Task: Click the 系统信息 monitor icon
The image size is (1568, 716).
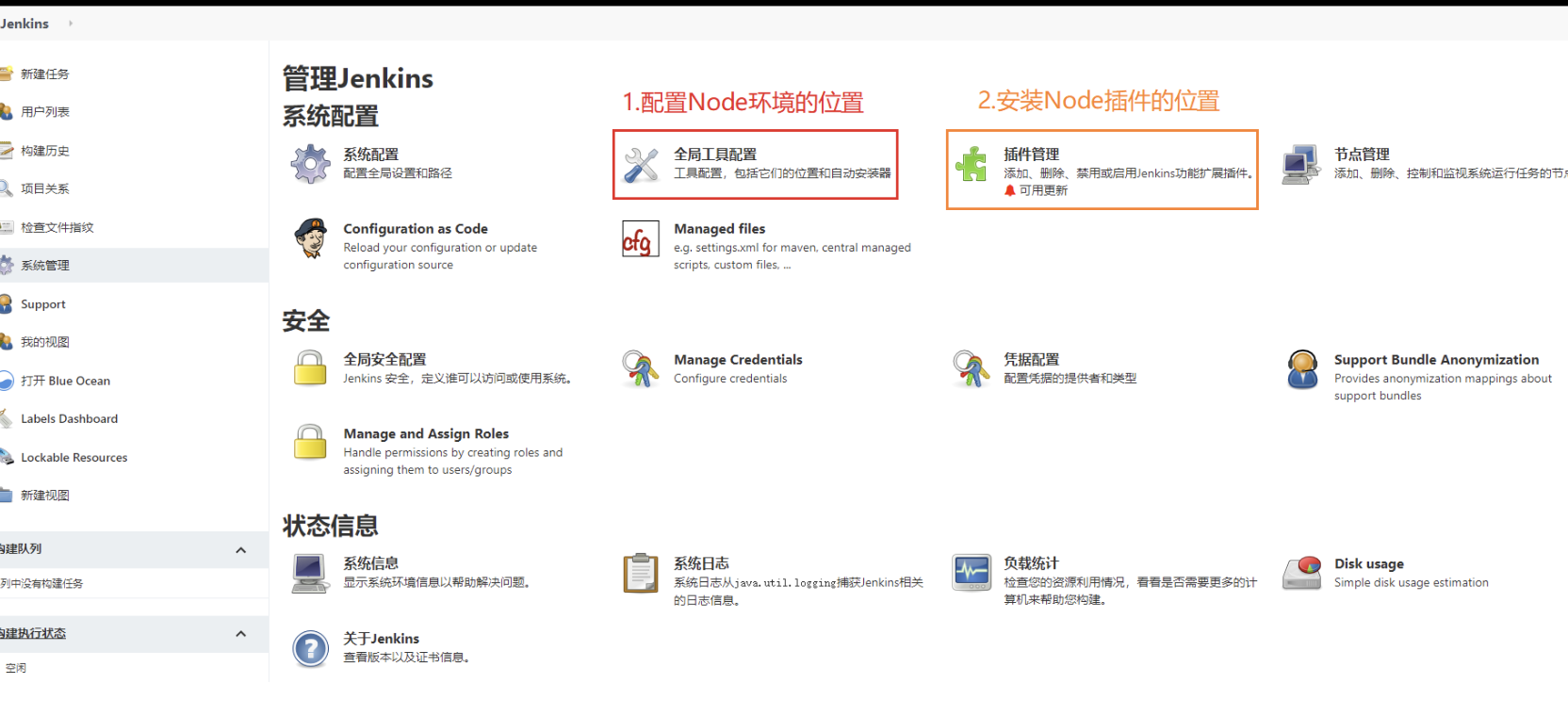Action: click(x=310, y=573)
